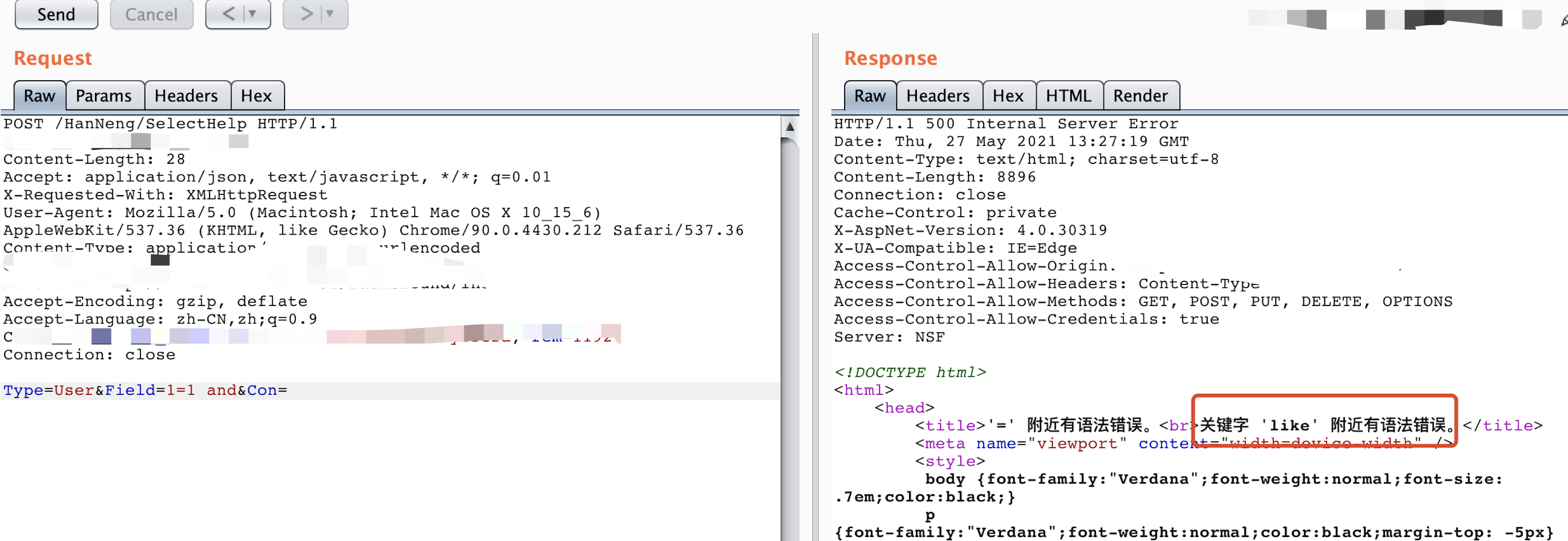Click the POST /HanNeng/SelectHelp request line
Screen dimensions: 1568x541
pyautogui.click(x=171, y=123)
